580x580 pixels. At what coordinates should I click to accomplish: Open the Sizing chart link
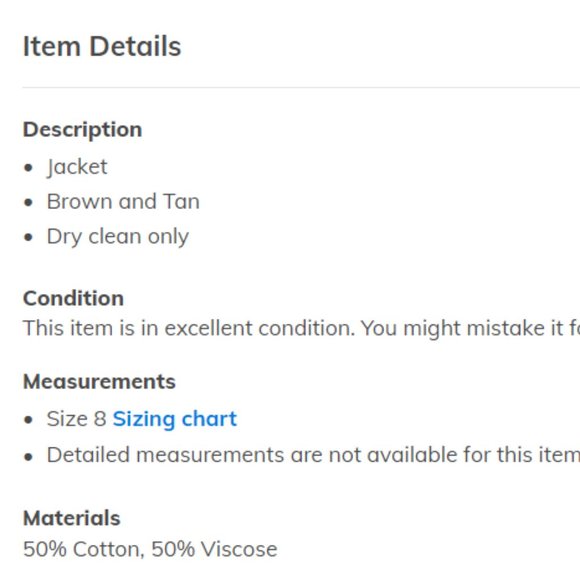(x=175, y=419)
